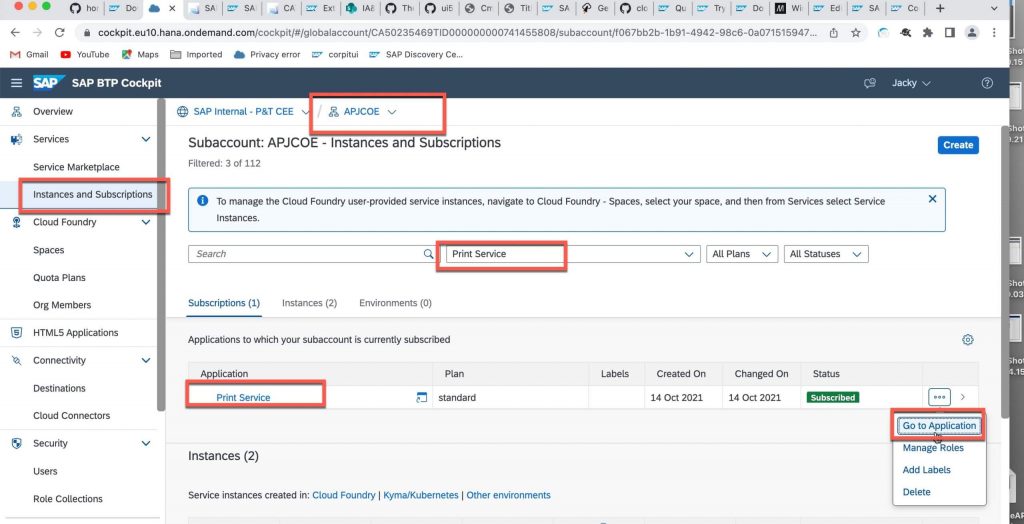
Task: Dismiss the Cloud Foundry info message
Action: (x=932, y=199)
